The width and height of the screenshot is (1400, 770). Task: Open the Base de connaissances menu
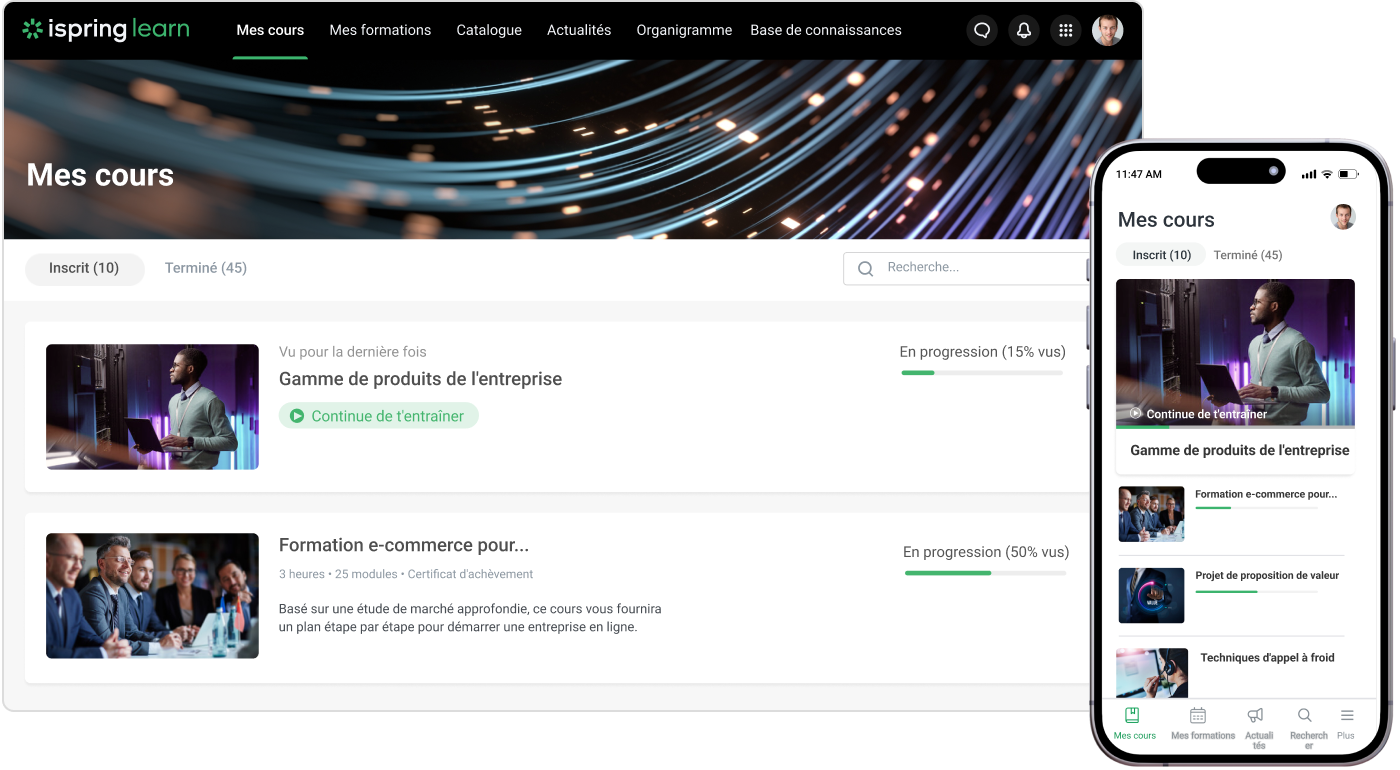[825, 30]
